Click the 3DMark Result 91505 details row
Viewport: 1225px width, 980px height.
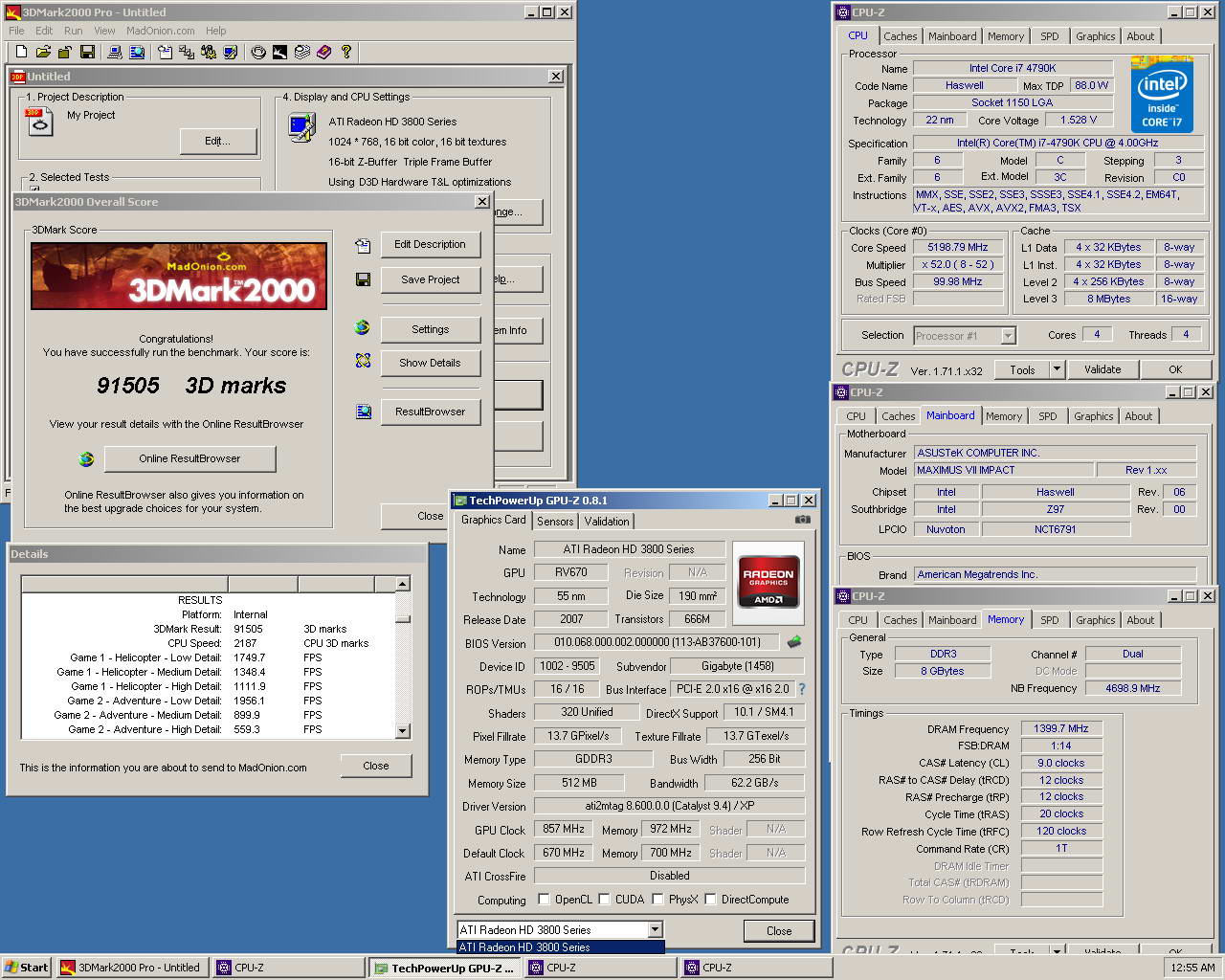coord(209,629)
